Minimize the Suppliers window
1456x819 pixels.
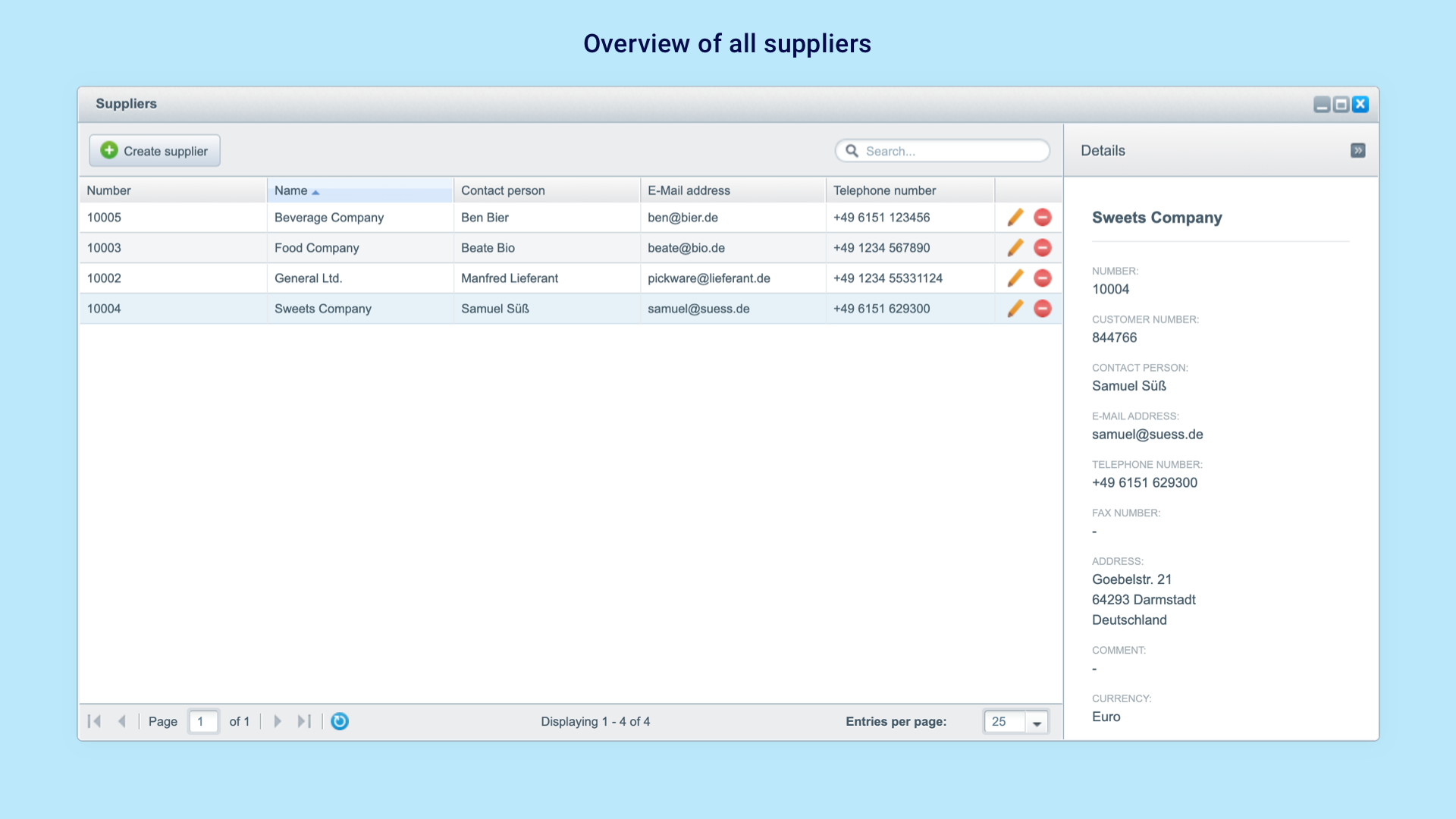pos(1322,105)
